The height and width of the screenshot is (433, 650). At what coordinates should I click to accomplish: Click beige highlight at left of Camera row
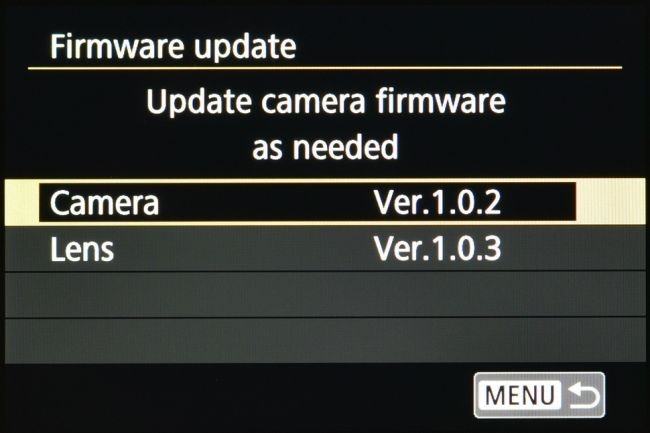(22, 202)
